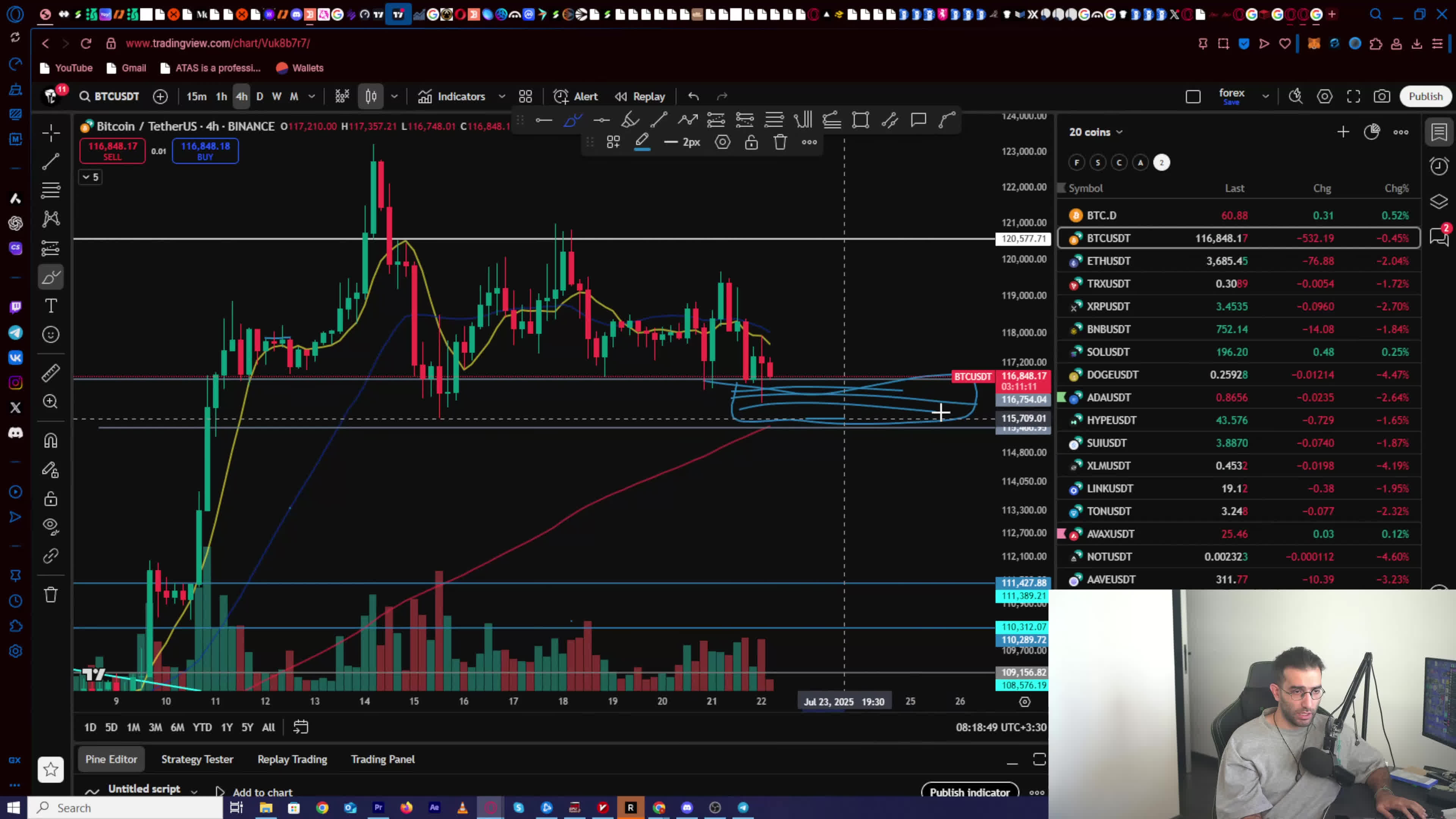Image resolution: width=1456 pixels, height=819 pixels.
Task: Open the go to date calendar
Action: coord(301,728)
